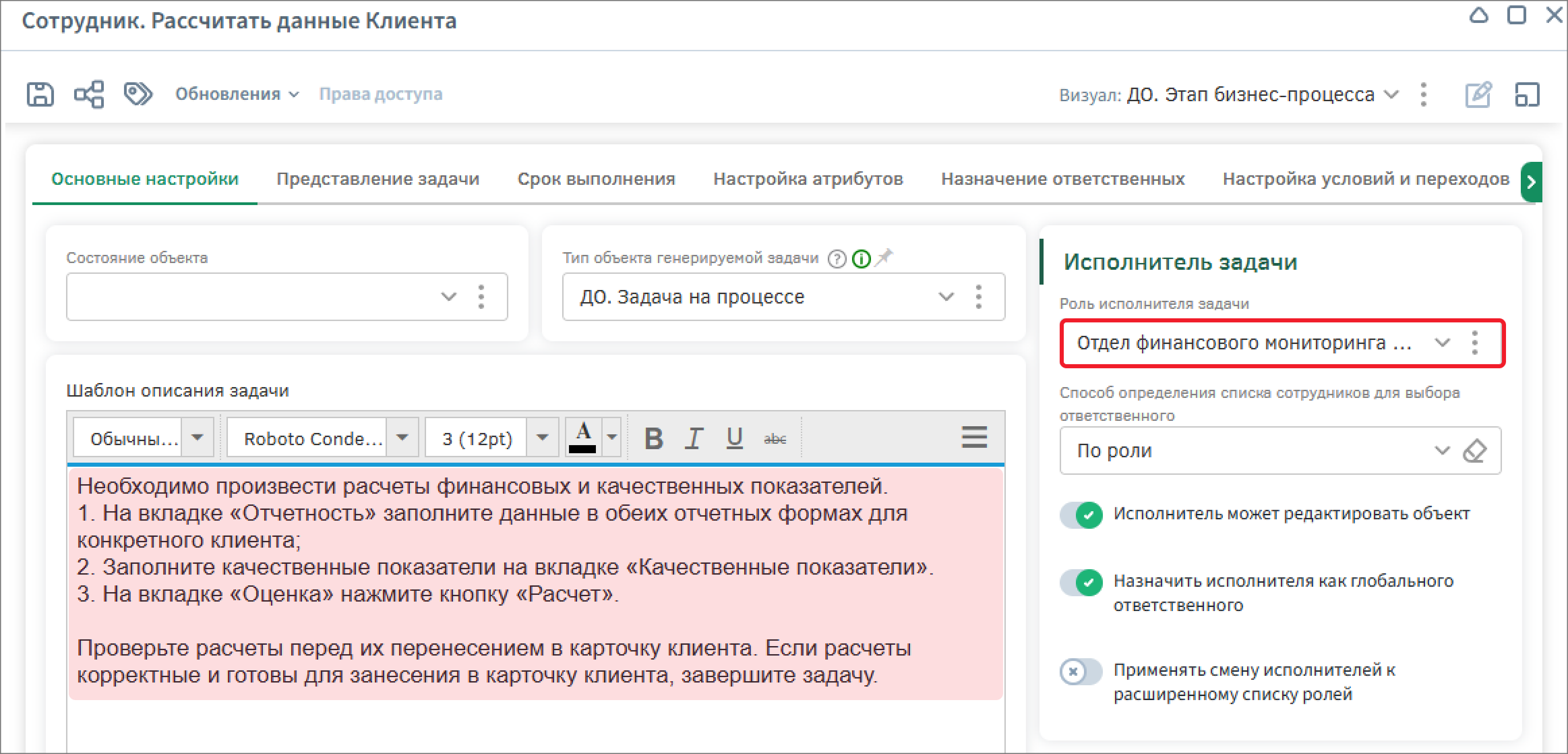This screenshot has height=754, width=1568.
Task: Select the Настройка условий и переходов tab
Action: (1366, 179)
